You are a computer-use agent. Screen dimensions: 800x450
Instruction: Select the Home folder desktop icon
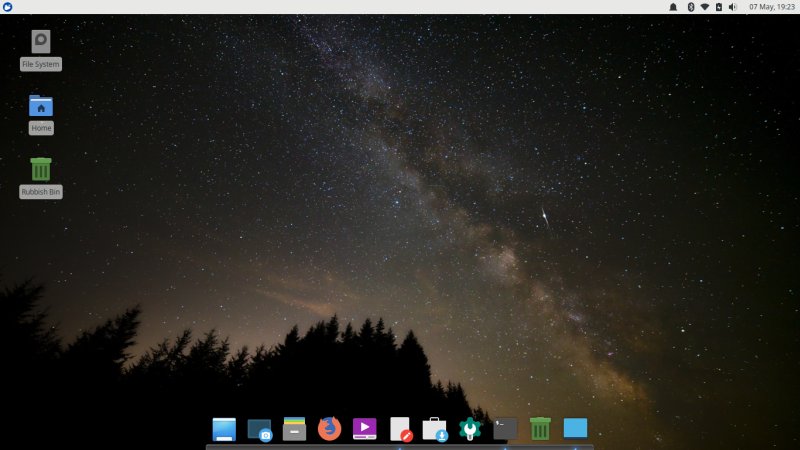point(41,106)
